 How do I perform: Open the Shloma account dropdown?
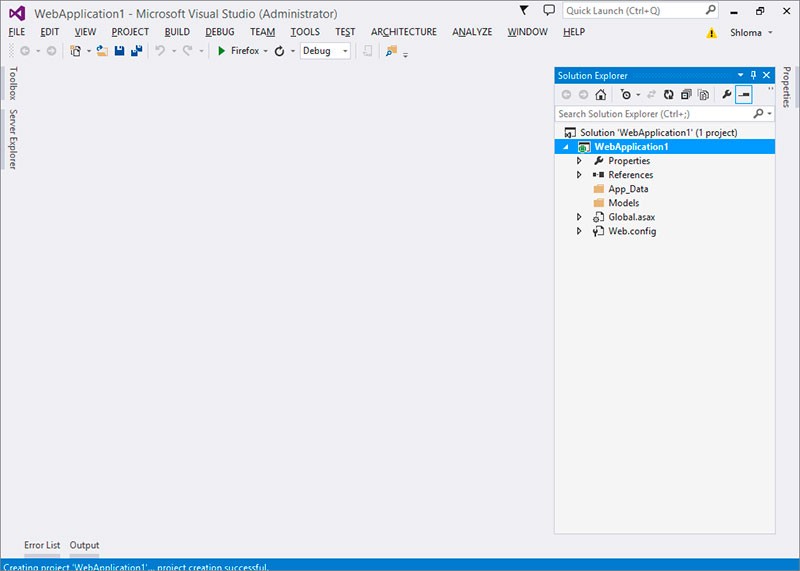click(751, 33)
